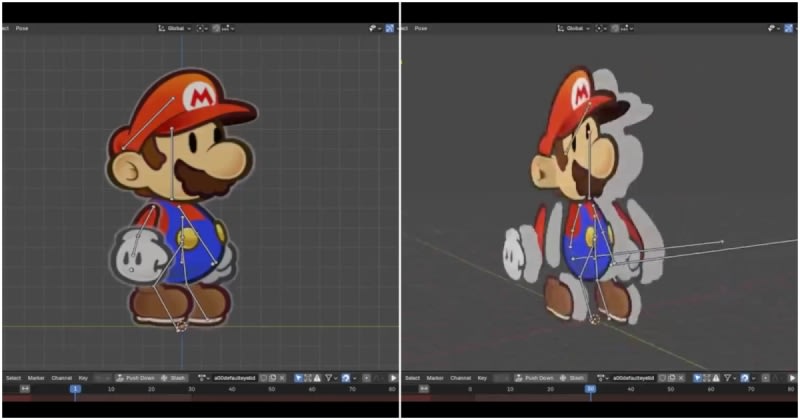Toggle Only Show Selected filter in left timeline

298,378
